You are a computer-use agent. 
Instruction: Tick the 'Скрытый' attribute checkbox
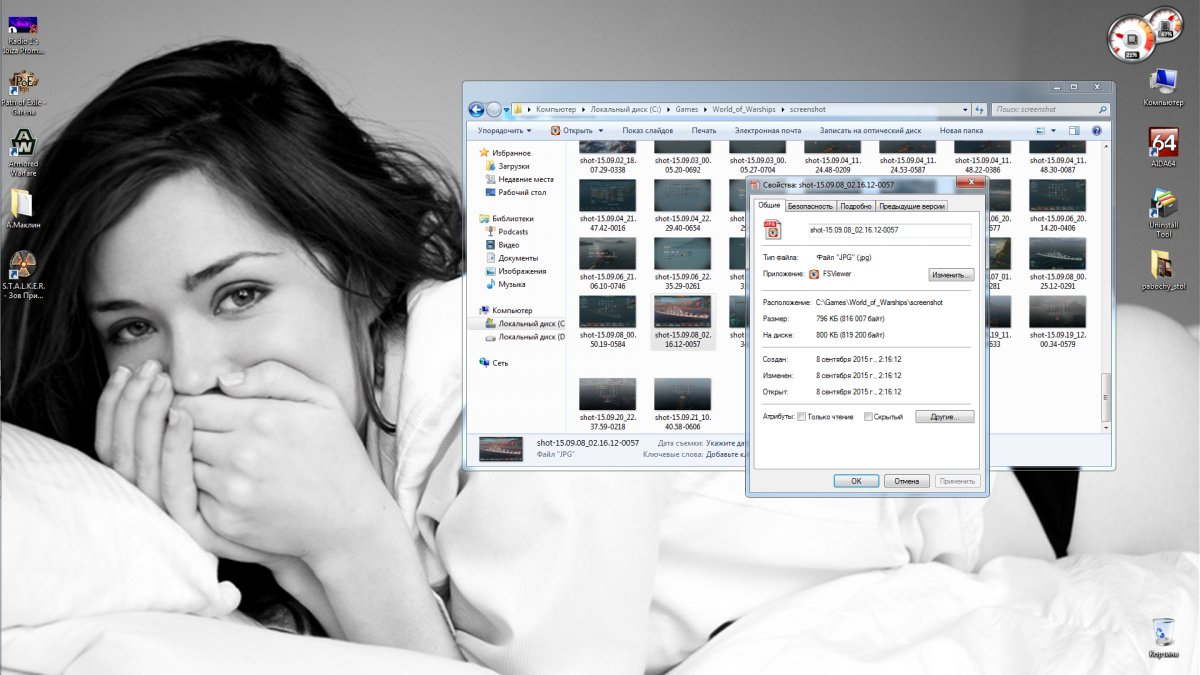(x=868, y=417)
